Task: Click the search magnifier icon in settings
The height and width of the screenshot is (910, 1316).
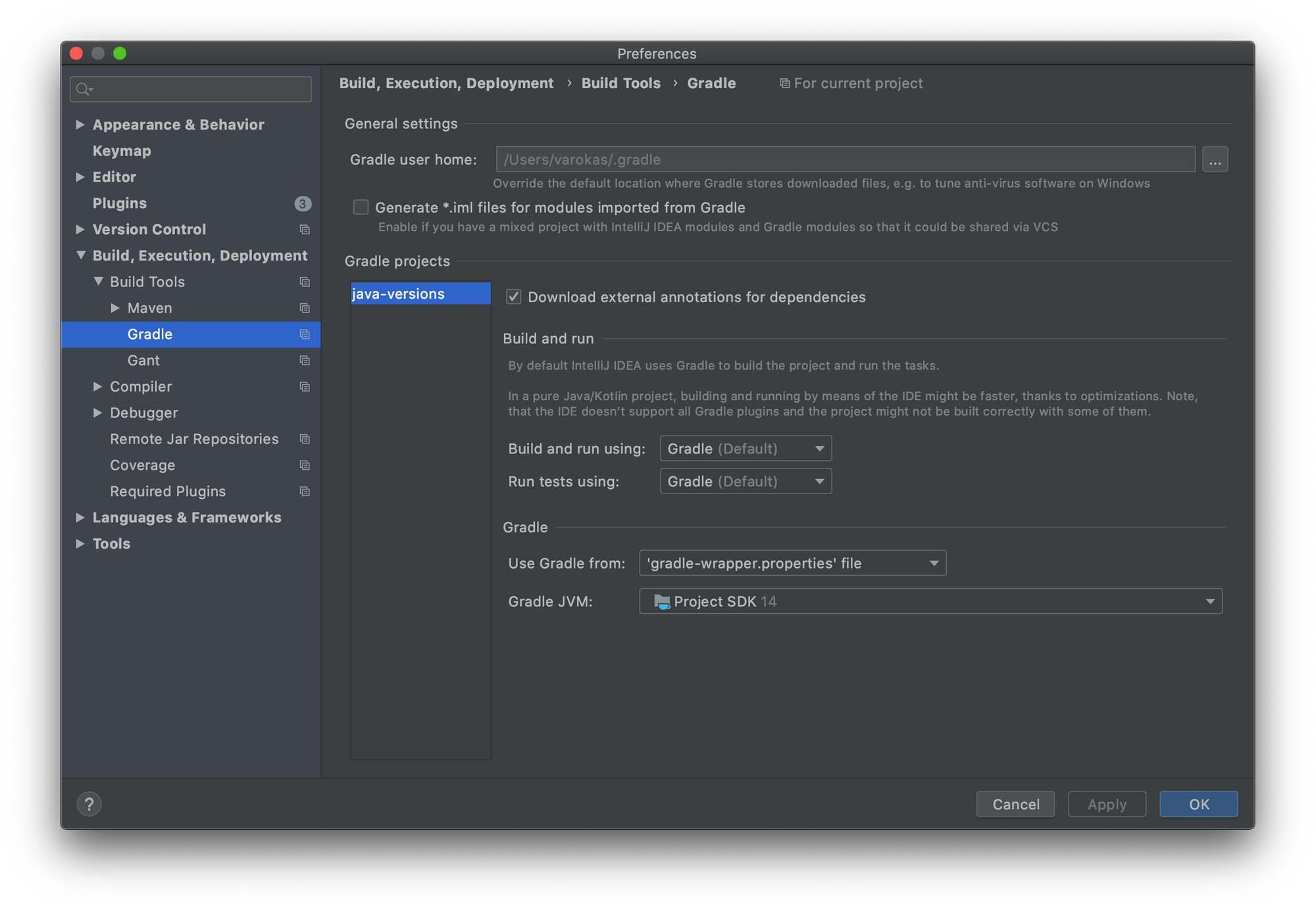Action: pyautogui.click(x=84, y=89)
